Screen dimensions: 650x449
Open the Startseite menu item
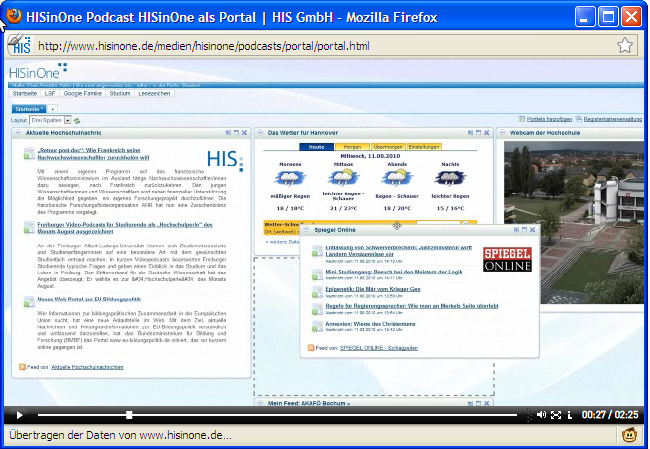pyautogui.click(x=25, y=94)
